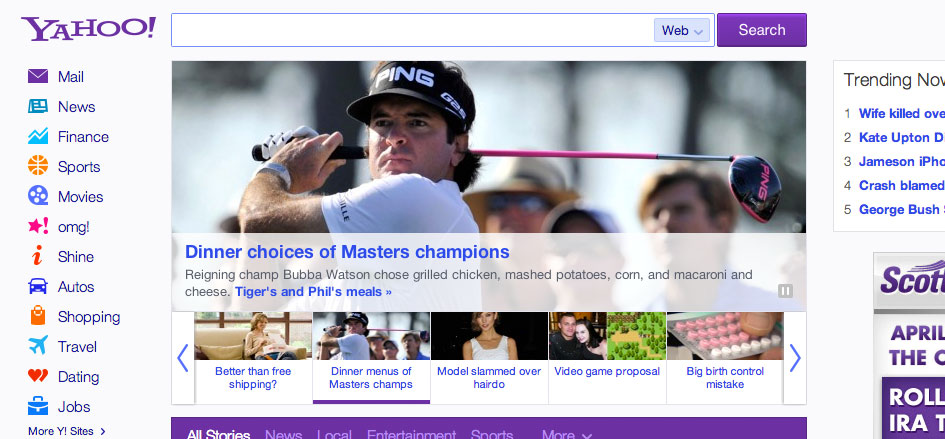Expand More Y! Sites list
945x439 pixels.
[67, 431]
